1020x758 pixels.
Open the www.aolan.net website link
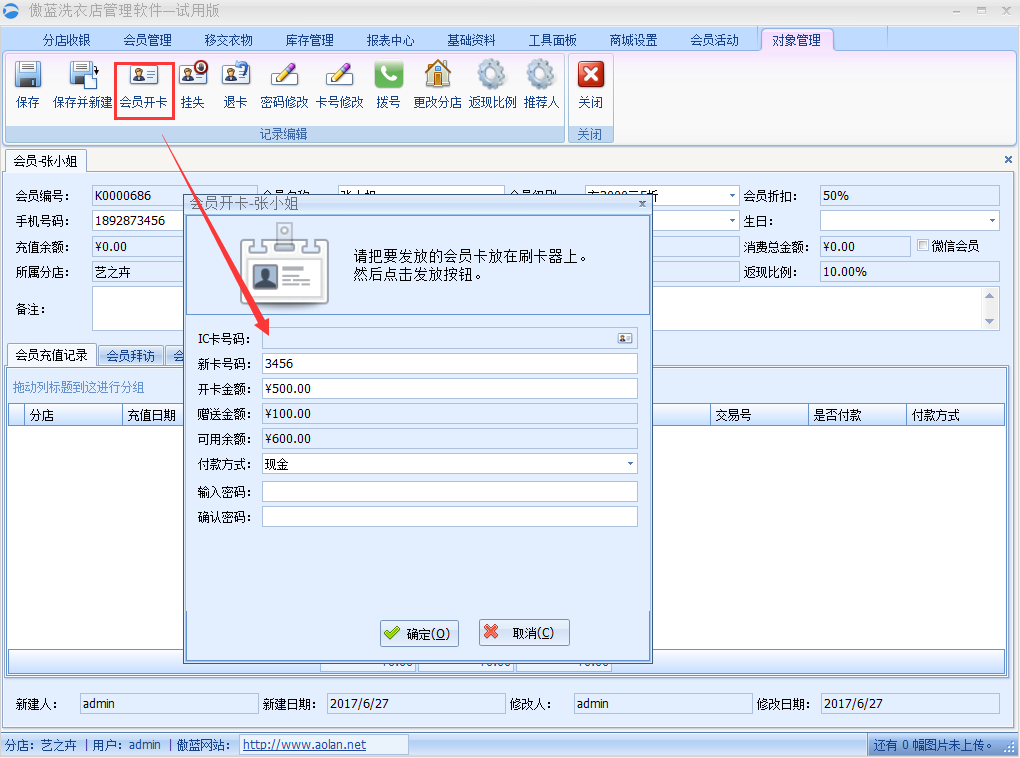point(304,745)
